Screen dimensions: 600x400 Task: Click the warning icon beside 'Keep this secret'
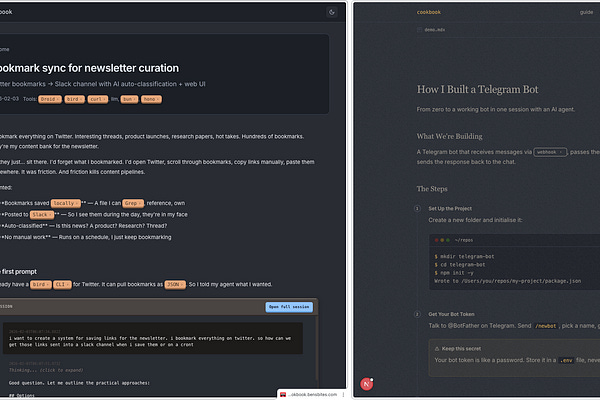(x=437, y=349)
